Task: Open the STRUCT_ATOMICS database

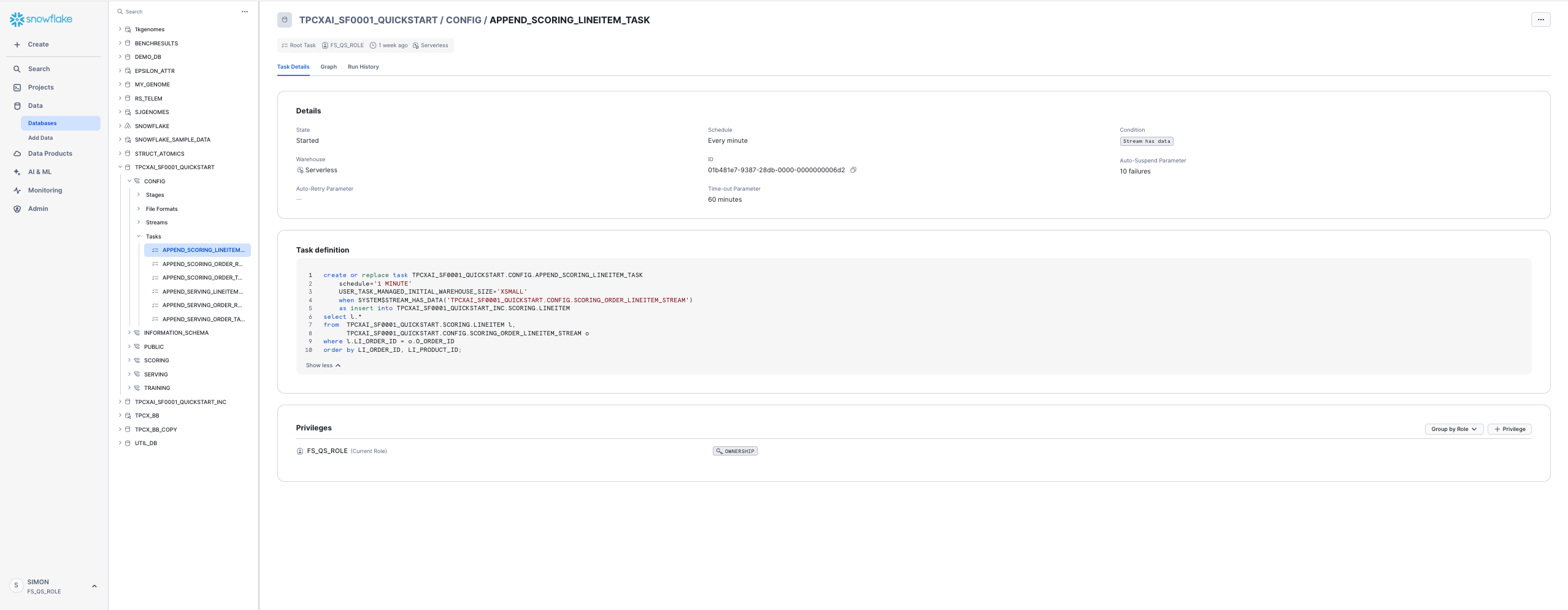Action: (x=159, y=154)
